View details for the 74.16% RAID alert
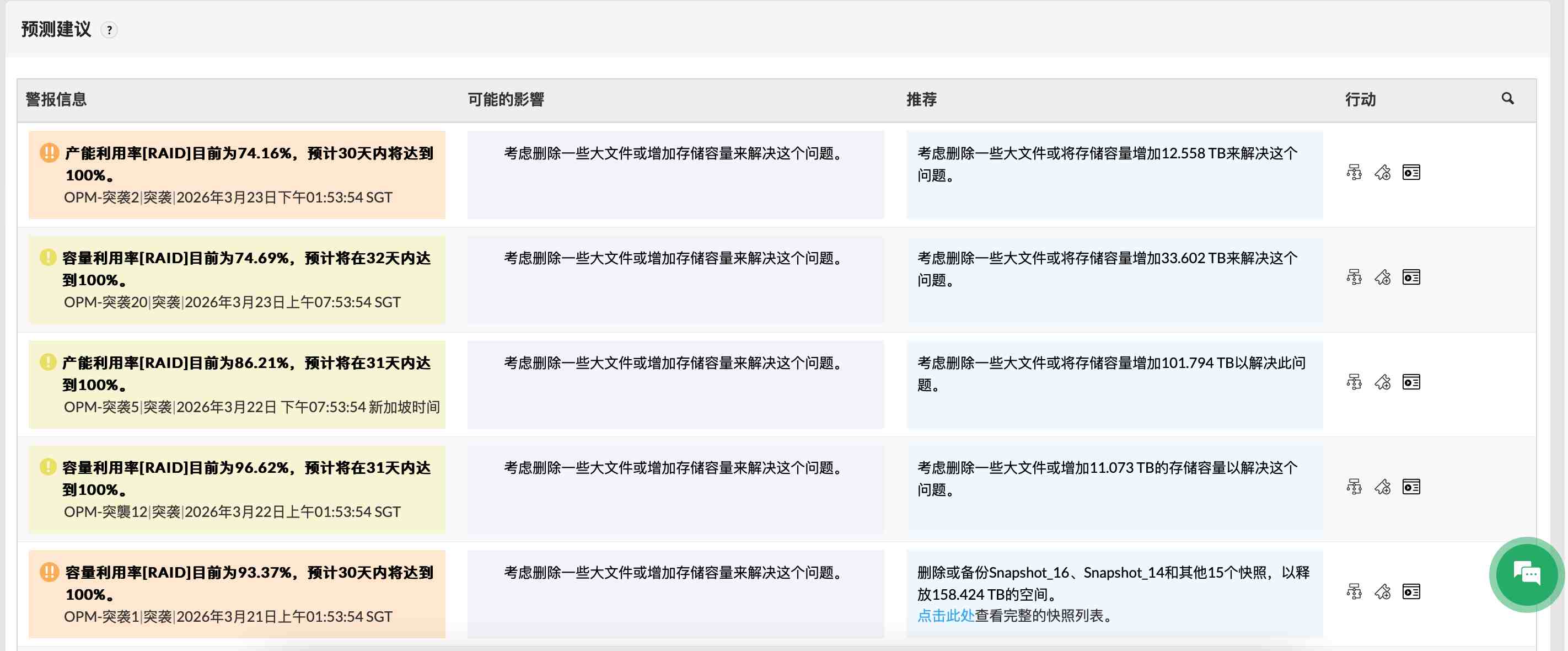 (x=1411, y=172)
